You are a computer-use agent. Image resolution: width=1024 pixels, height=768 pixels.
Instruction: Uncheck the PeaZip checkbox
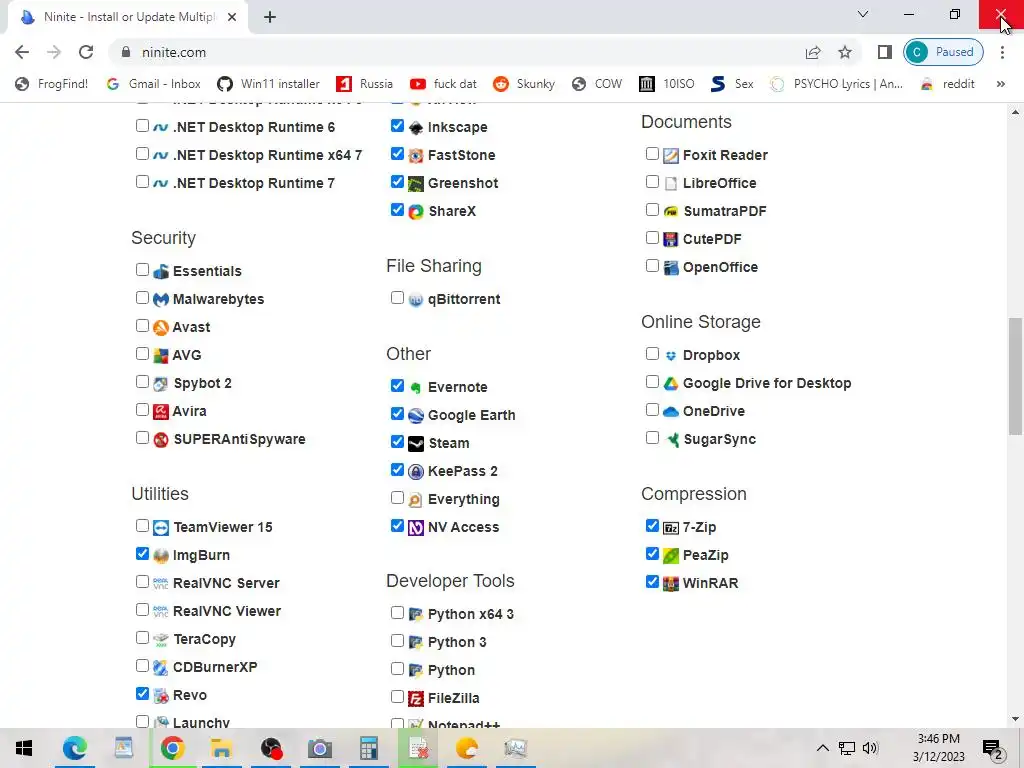(x=652, y=554)
